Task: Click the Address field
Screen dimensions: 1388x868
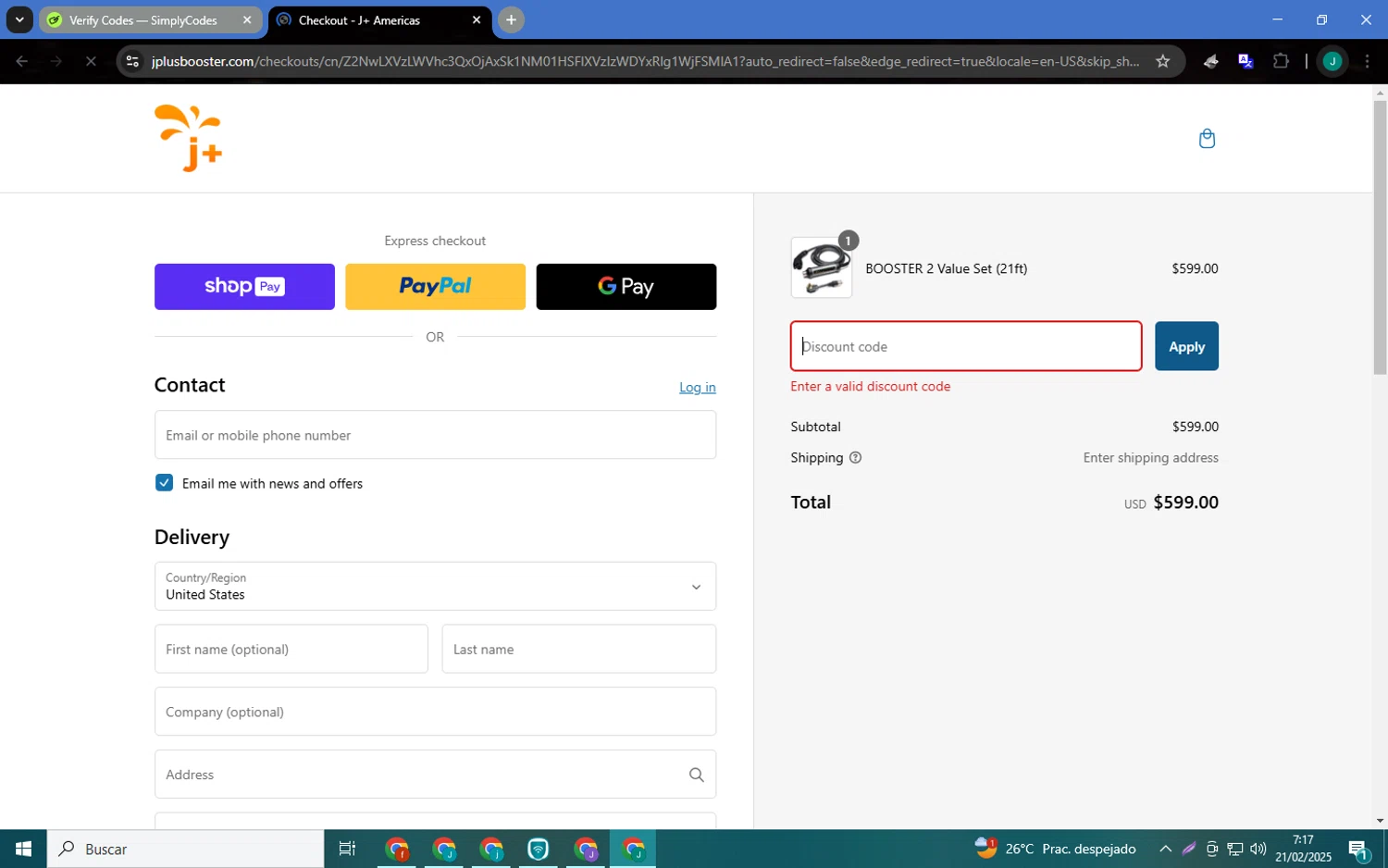Action: tap(435, 775)
